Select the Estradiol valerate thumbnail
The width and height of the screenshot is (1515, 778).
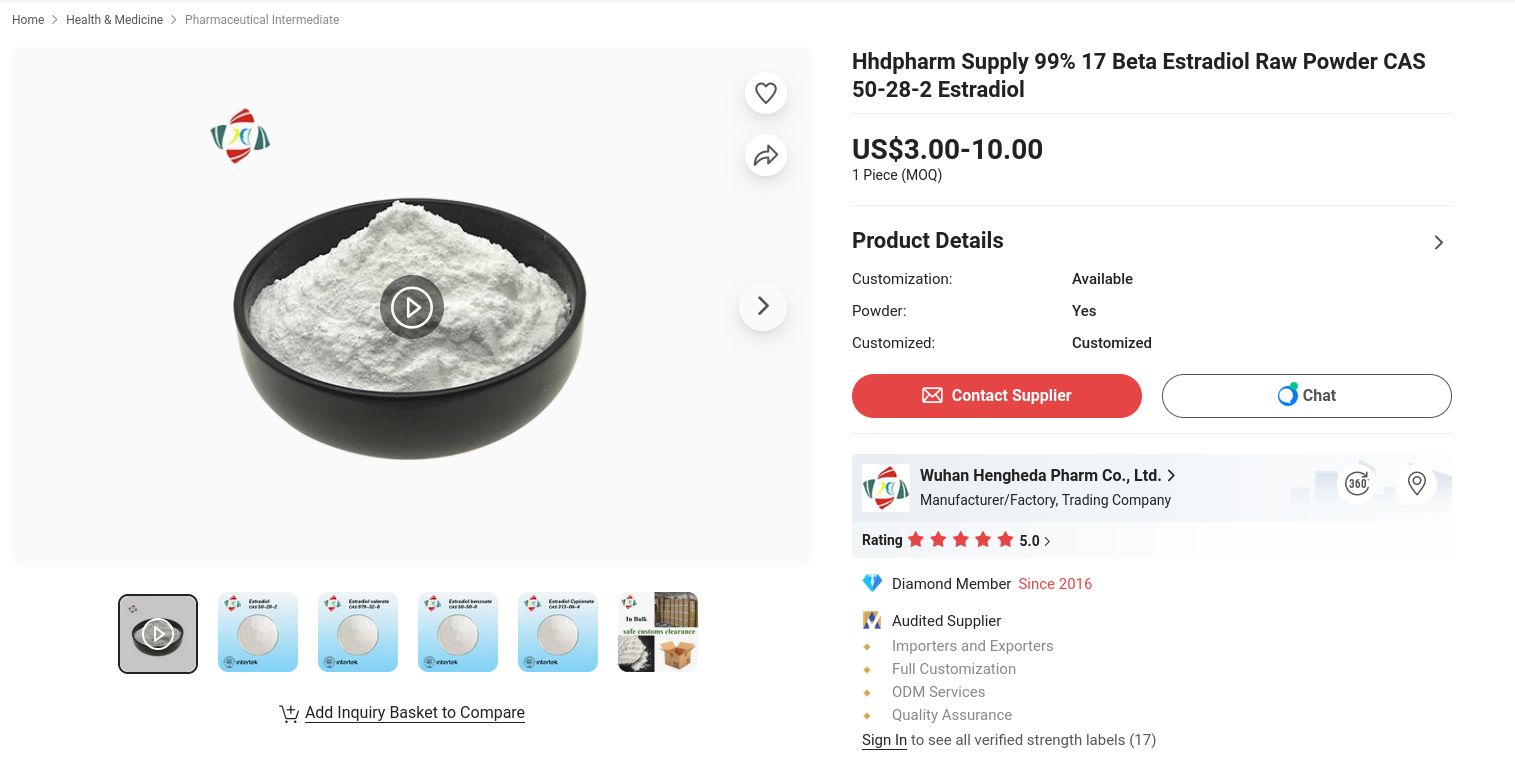coord(358,632)
